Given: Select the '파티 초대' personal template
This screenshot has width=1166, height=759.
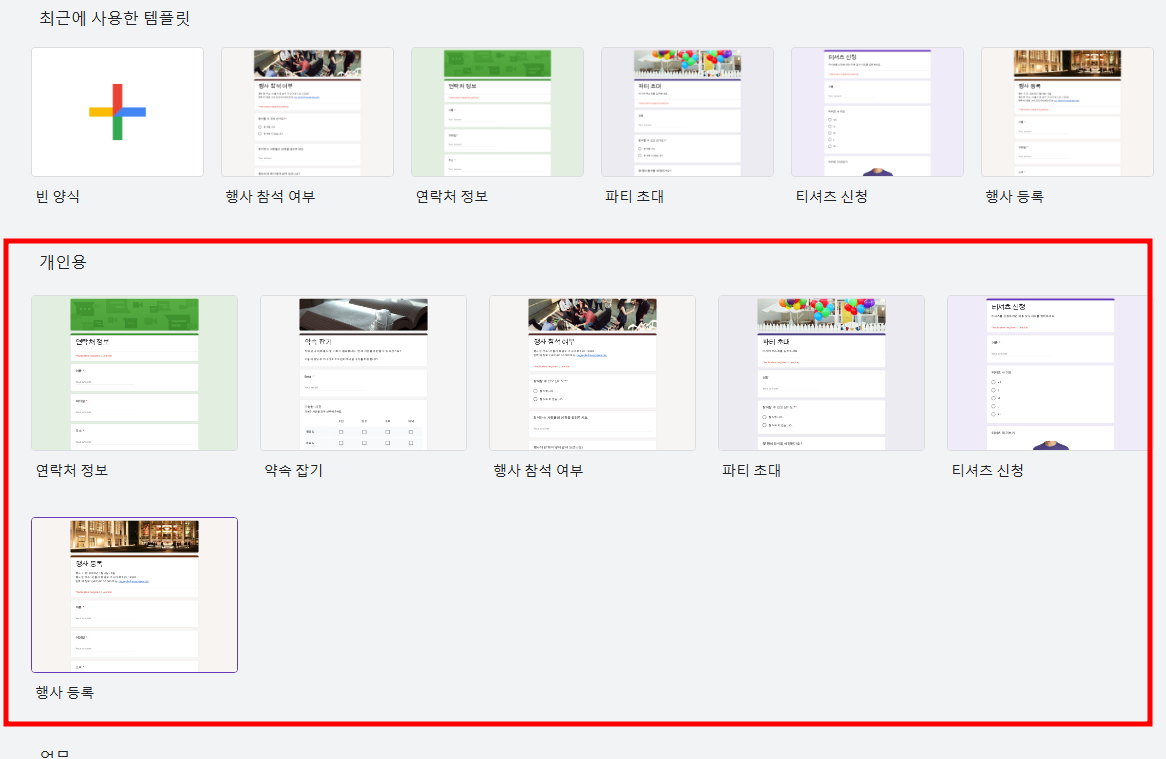Looking at the screenshot, I should (821, 372).
